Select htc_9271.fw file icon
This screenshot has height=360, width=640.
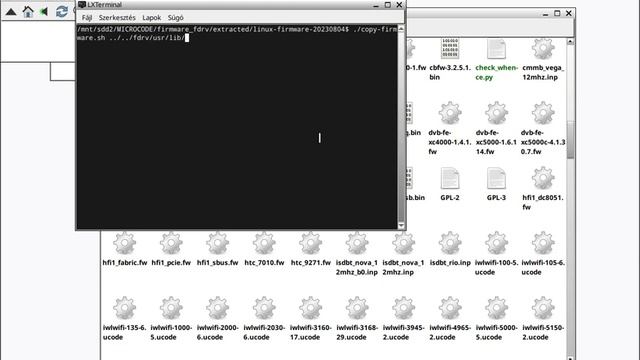(311, 243)
